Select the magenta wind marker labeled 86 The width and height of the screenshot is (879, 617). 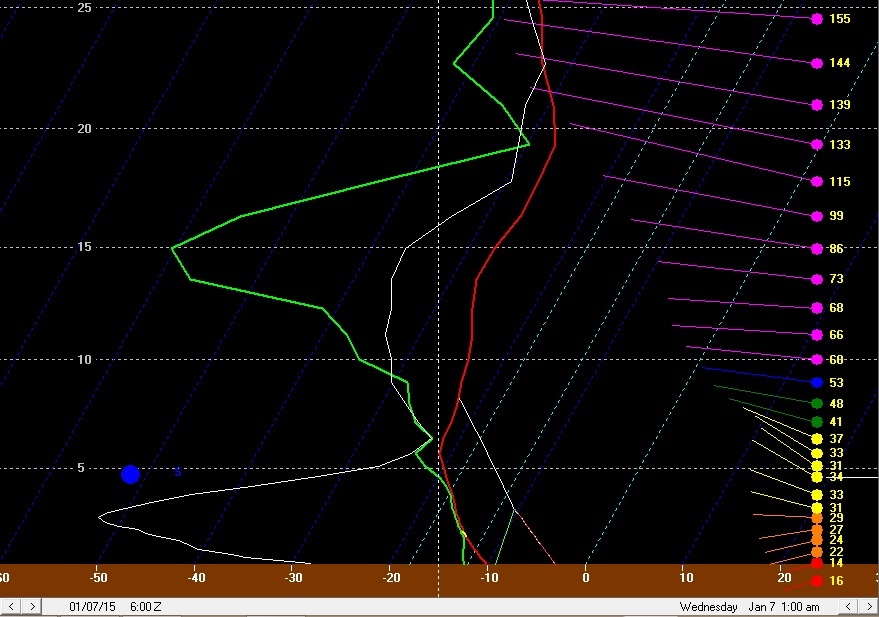click(817, 248)
